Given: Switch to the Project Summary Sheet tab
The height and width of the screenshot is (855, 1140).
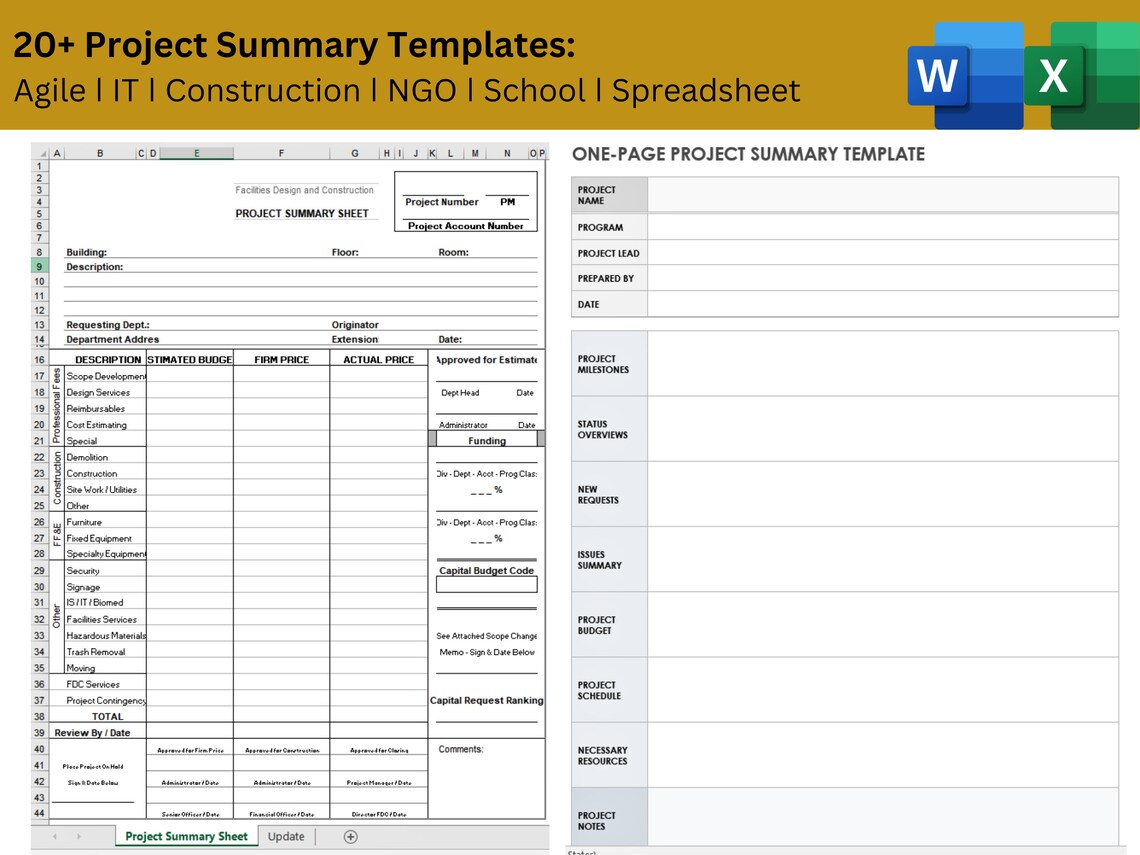Looking at the screenshot, I should coord(186,836).
